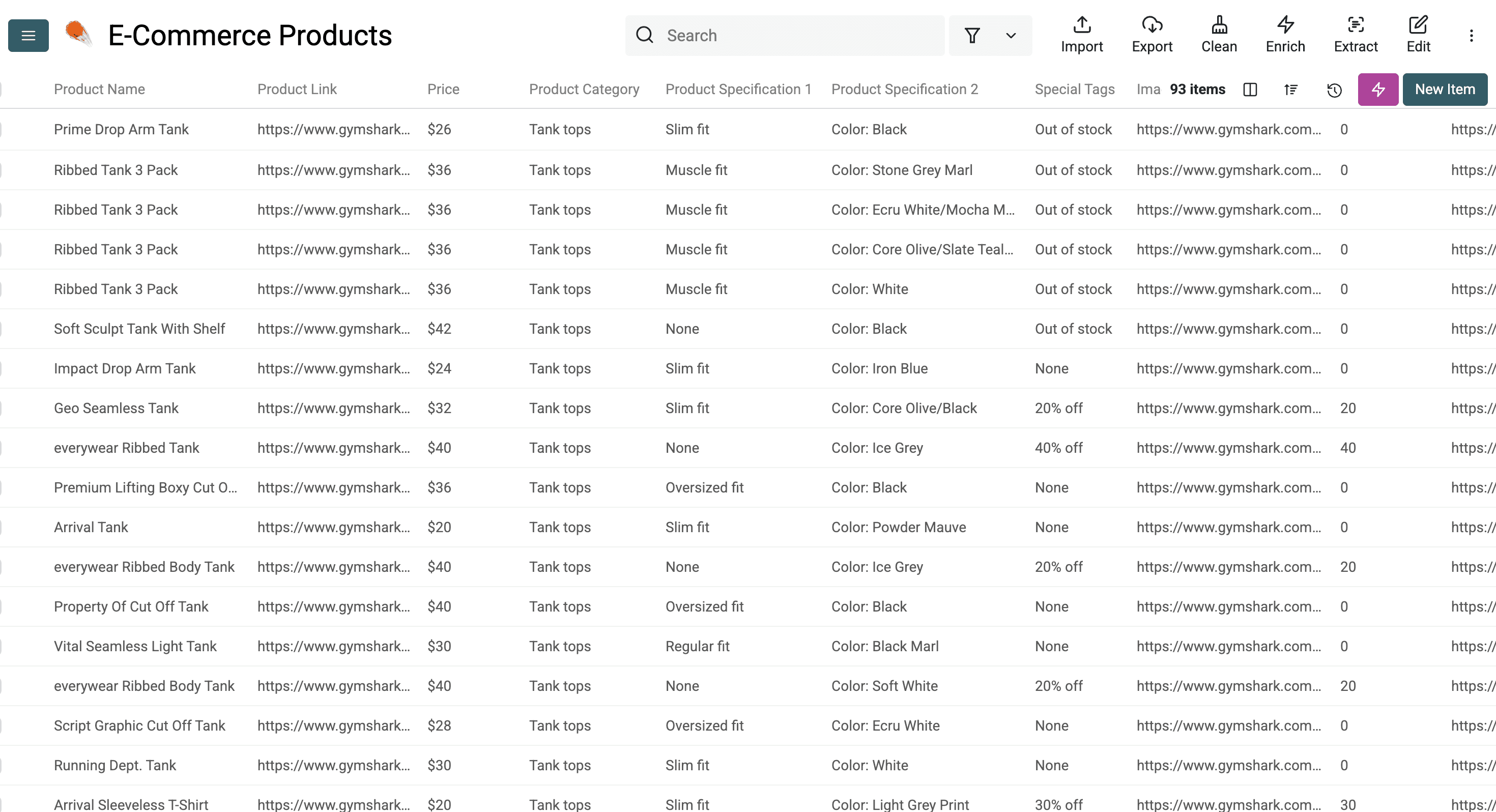The height and width of the screenshot is (812, 1496).
Task: Open the Extract tool
Action: tap(1356, 34)
